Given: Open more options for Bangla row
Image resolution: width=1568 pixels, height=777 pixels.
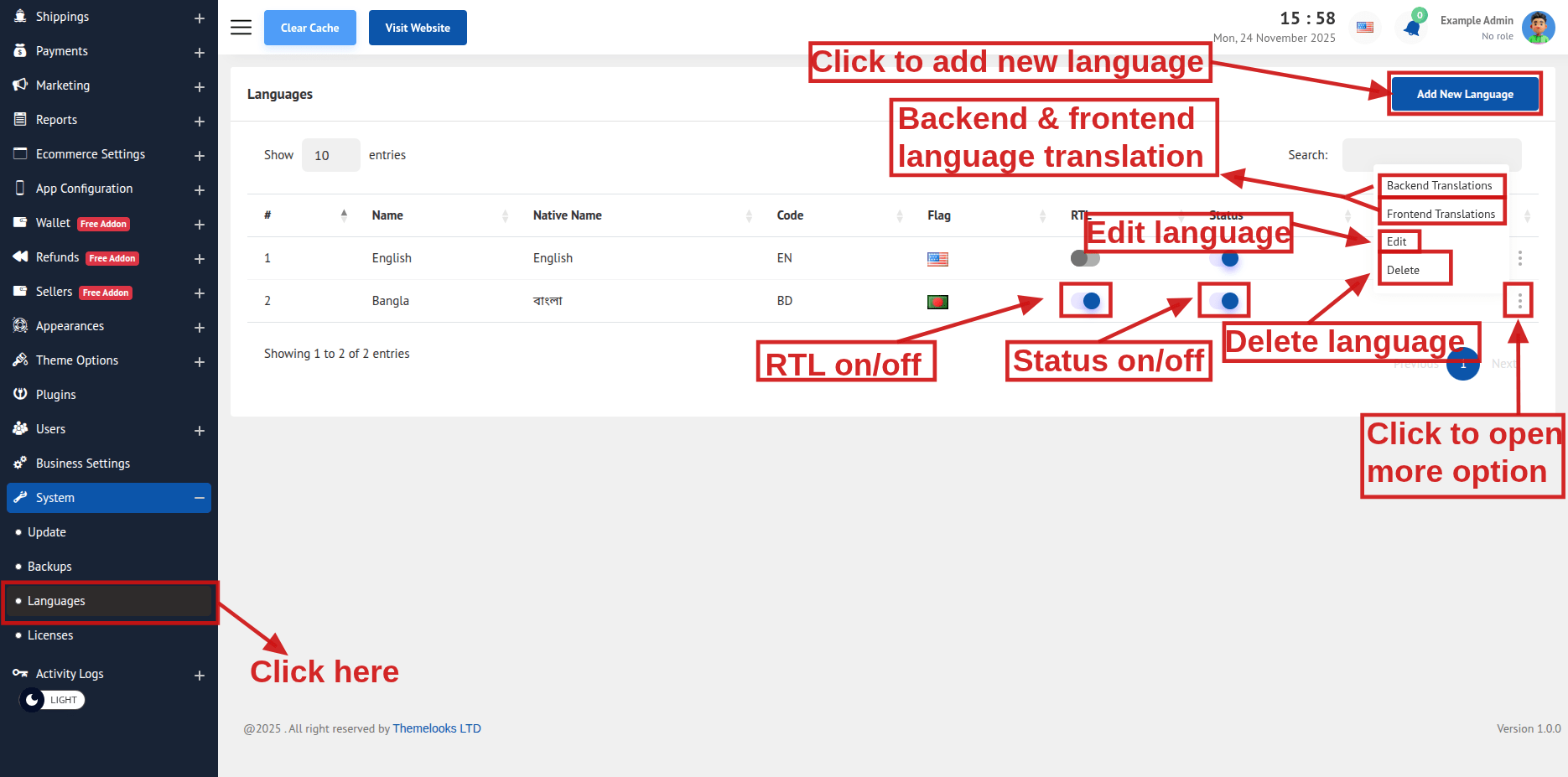Looking at the screenshot, I should (x=1519, y=301).
